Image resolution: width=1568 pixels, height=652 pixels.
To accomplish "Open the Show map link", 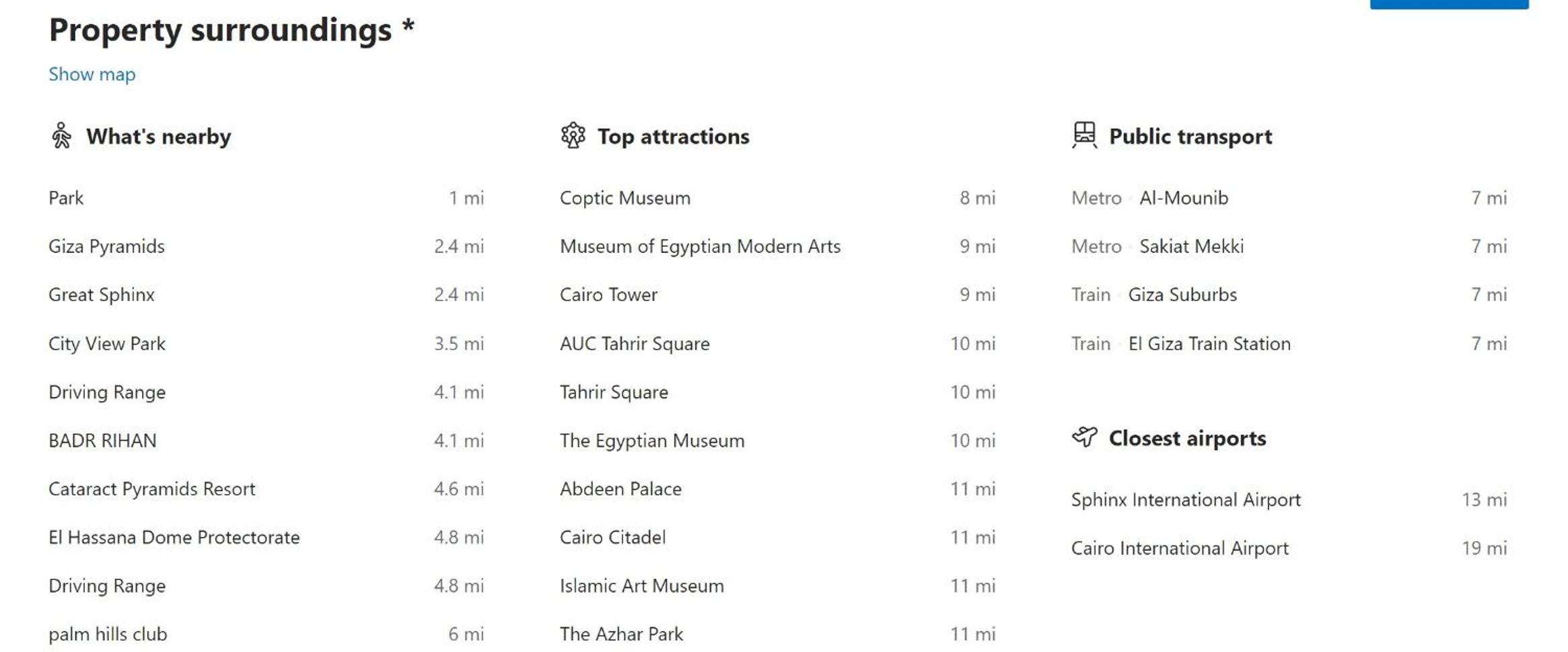I will [92, 74].
